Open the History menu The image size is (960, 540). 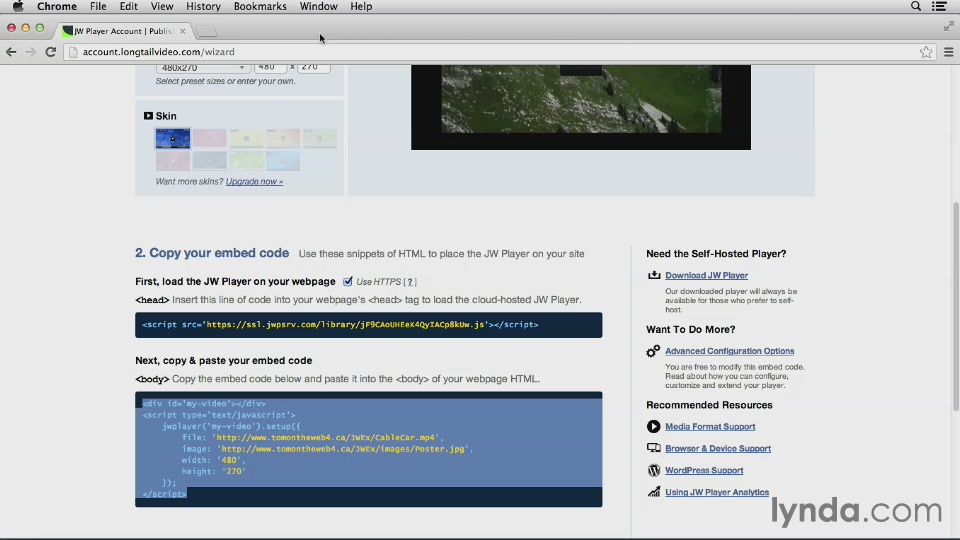point(203,6)
